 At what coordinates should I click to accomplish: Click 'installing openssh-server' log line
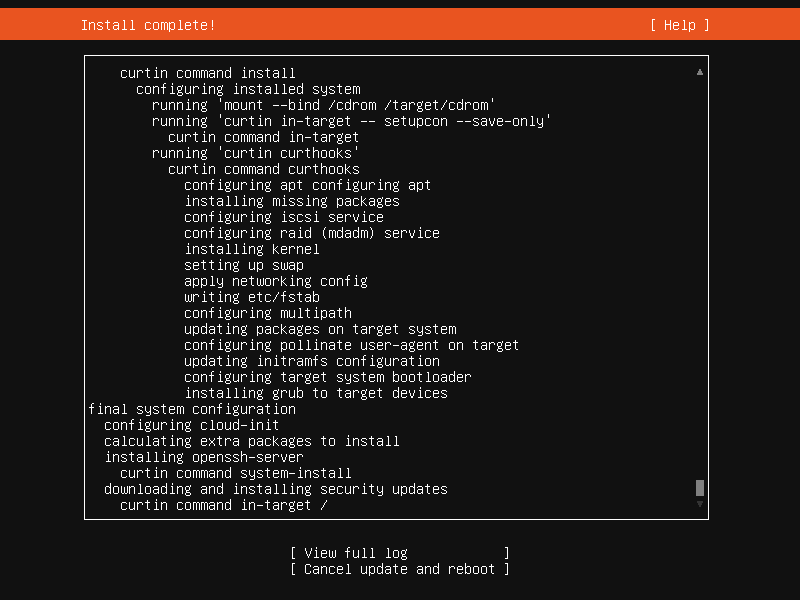(204, 457)
